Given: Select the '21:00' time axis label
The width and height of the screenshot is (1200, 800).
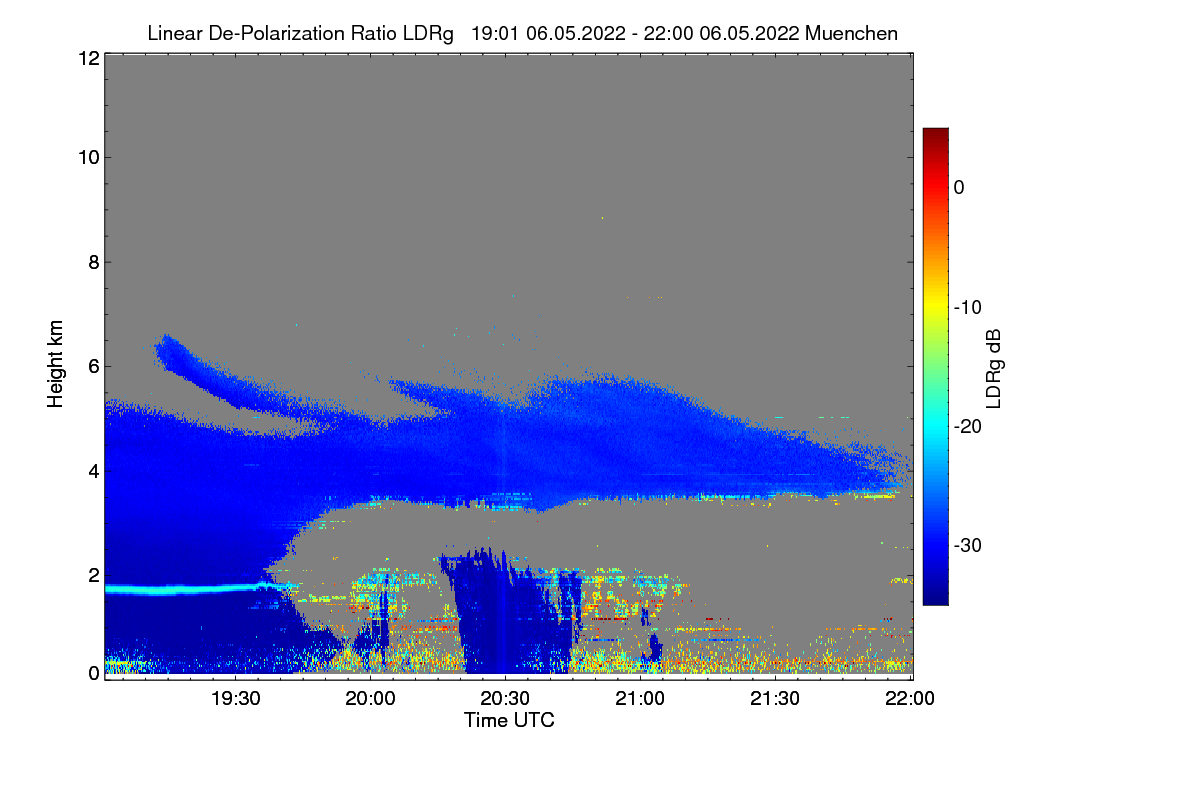Looking at the screenshot, I should click(642, 699).
